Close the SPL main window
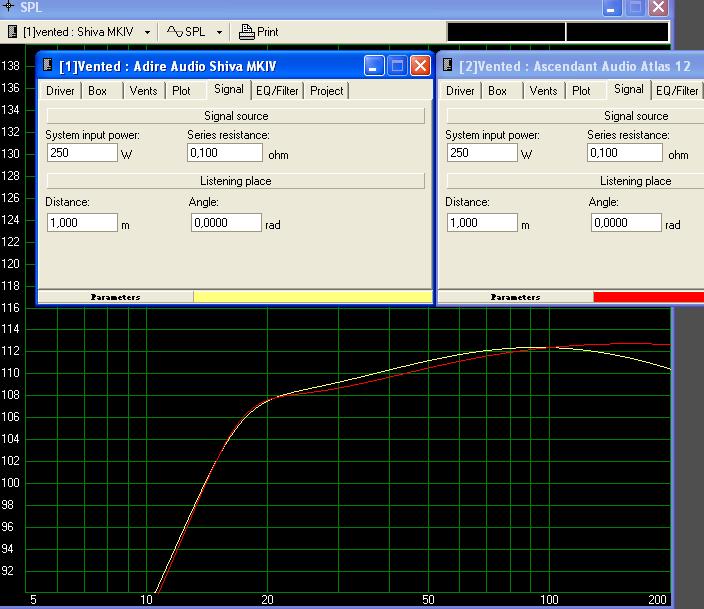The width and height of the screenshot is (704, 609). click(659, 8)
